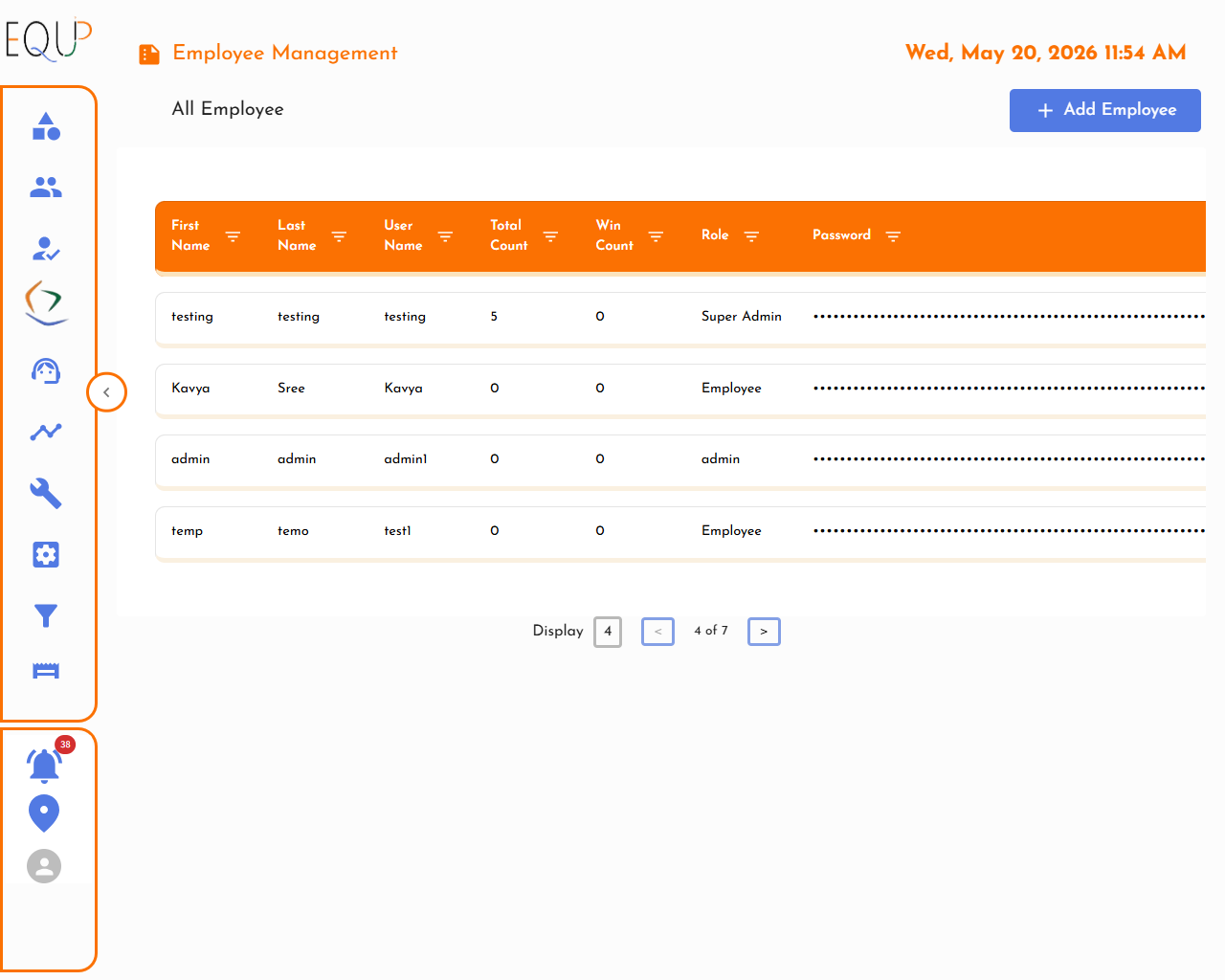Collapse the sidebar with the chevron button

(106, 392)
